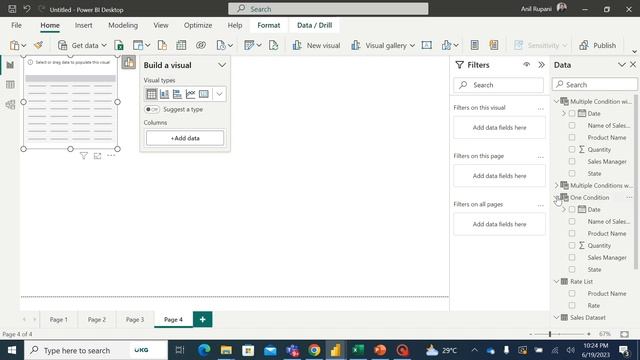
Task: Click the +Add data button
Action: coord(185,138)
